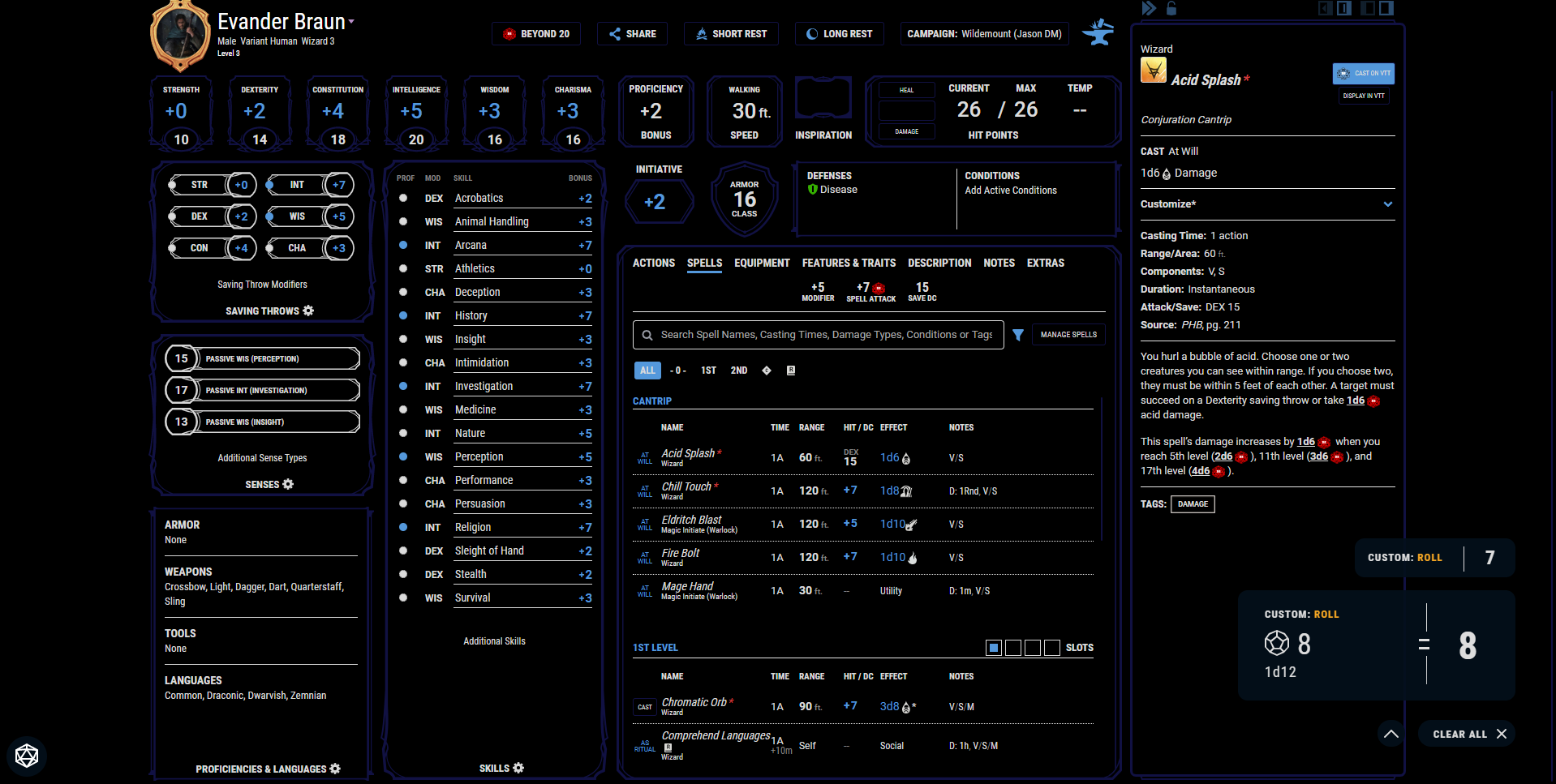Expand the roll history chevron up button
Screen dimensions: 1556x784
1391,734
